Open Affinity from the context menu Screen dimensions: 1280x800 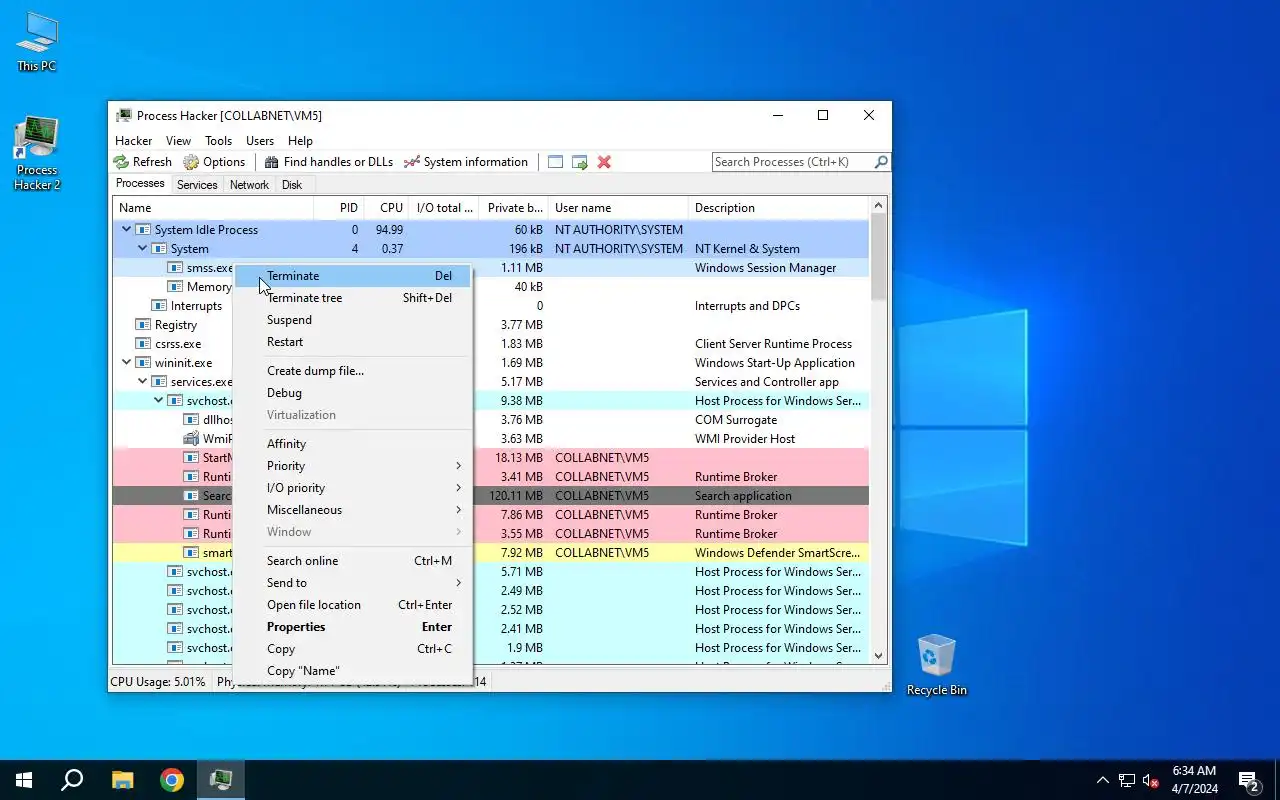pyautogui.click(x=352, y=444)
